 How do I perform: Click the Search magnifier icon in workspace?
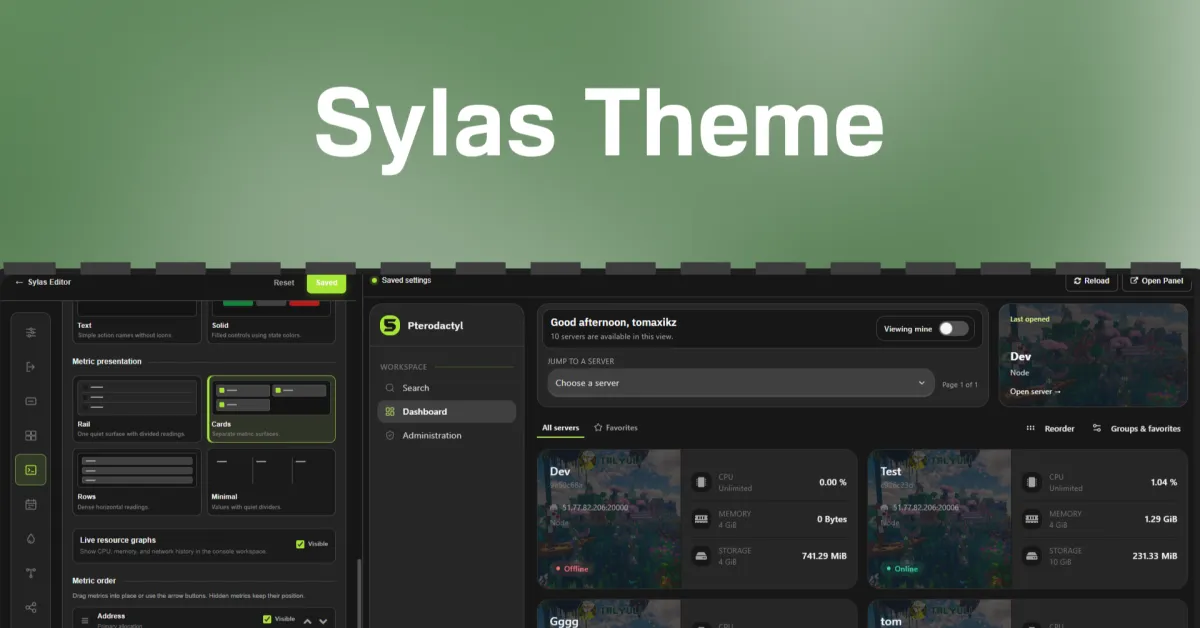(x=390, y=388)
